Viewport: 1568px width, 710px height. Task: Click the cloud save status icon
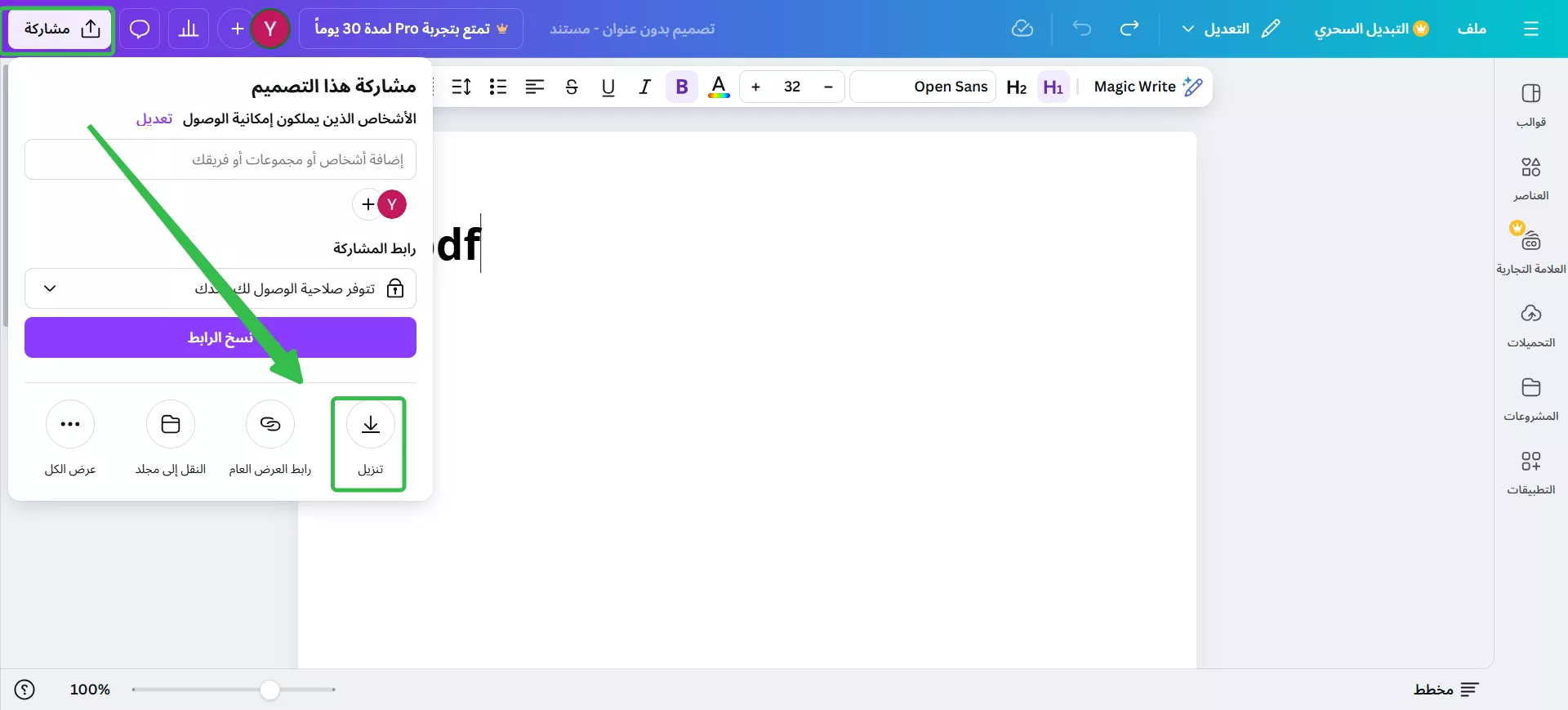pos(1022,29)
